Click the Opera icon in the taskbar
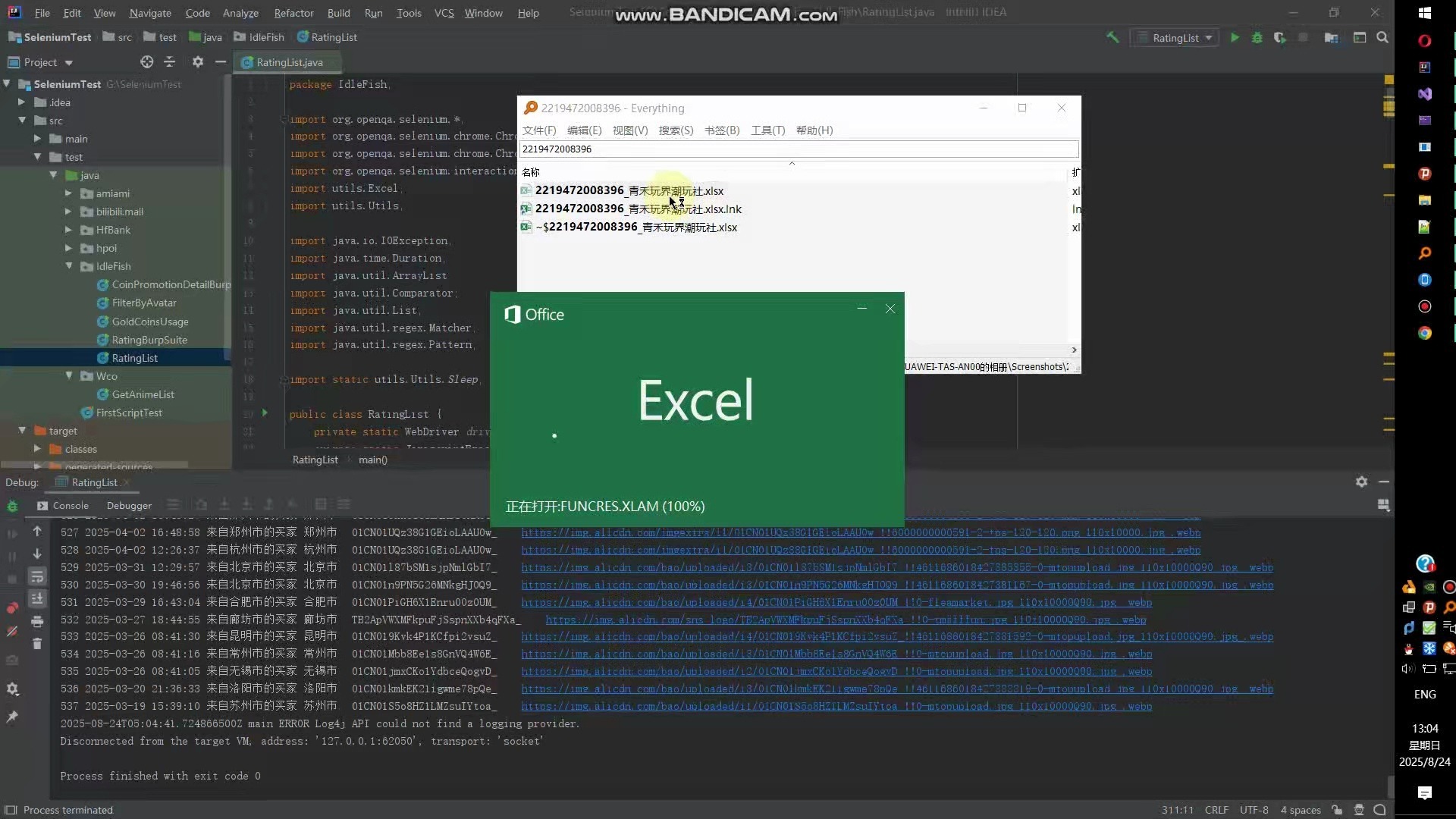Screen dimensions: 1456x819 (1425, 41)
